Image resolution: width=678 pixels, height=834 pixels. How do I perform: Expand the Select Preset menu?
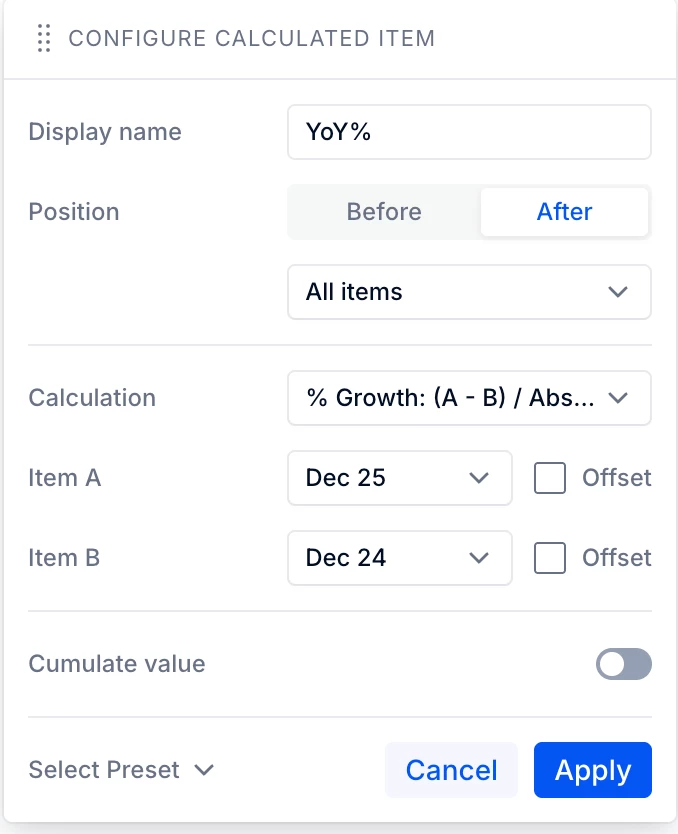(121, 770)
